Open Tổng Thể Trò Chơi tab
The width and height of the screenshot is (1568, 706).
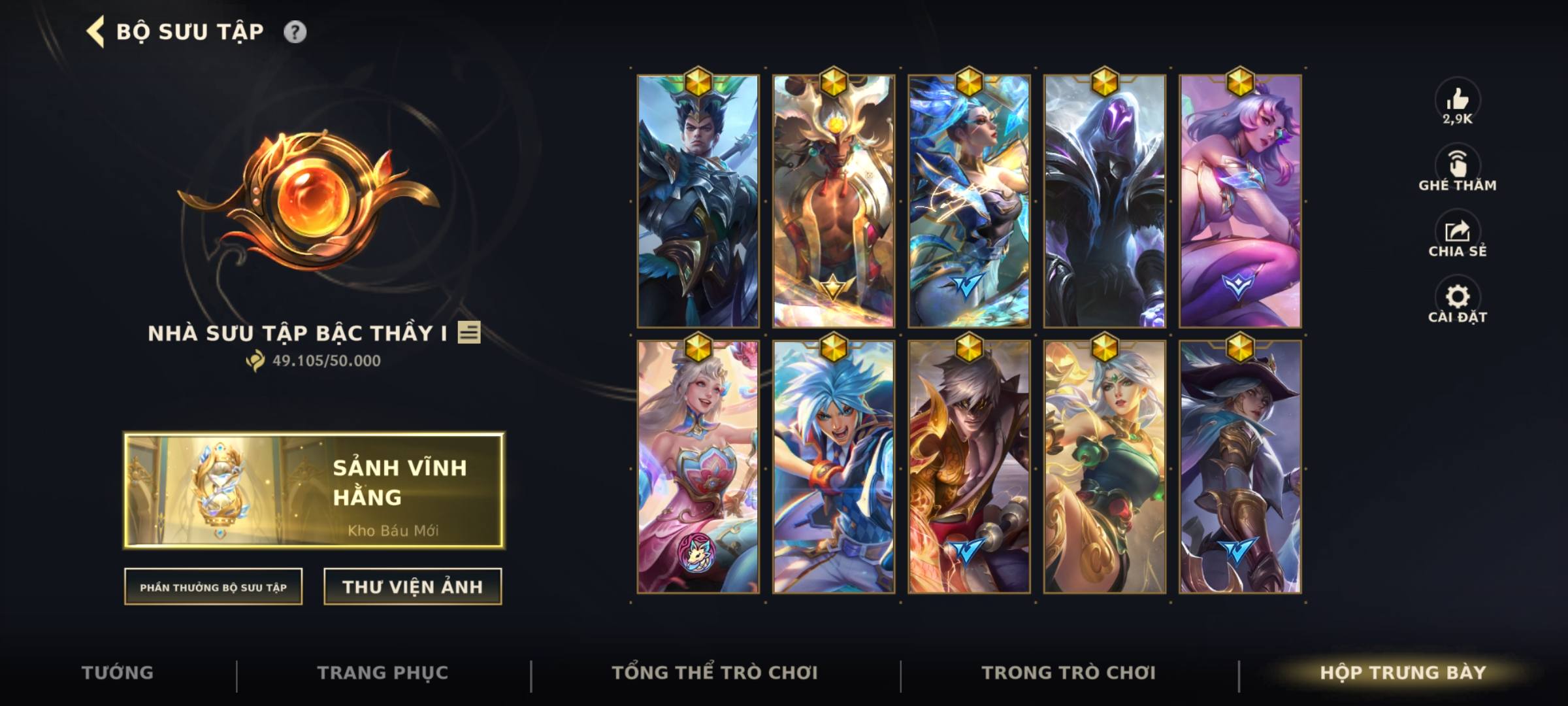[x=715, y=673]
